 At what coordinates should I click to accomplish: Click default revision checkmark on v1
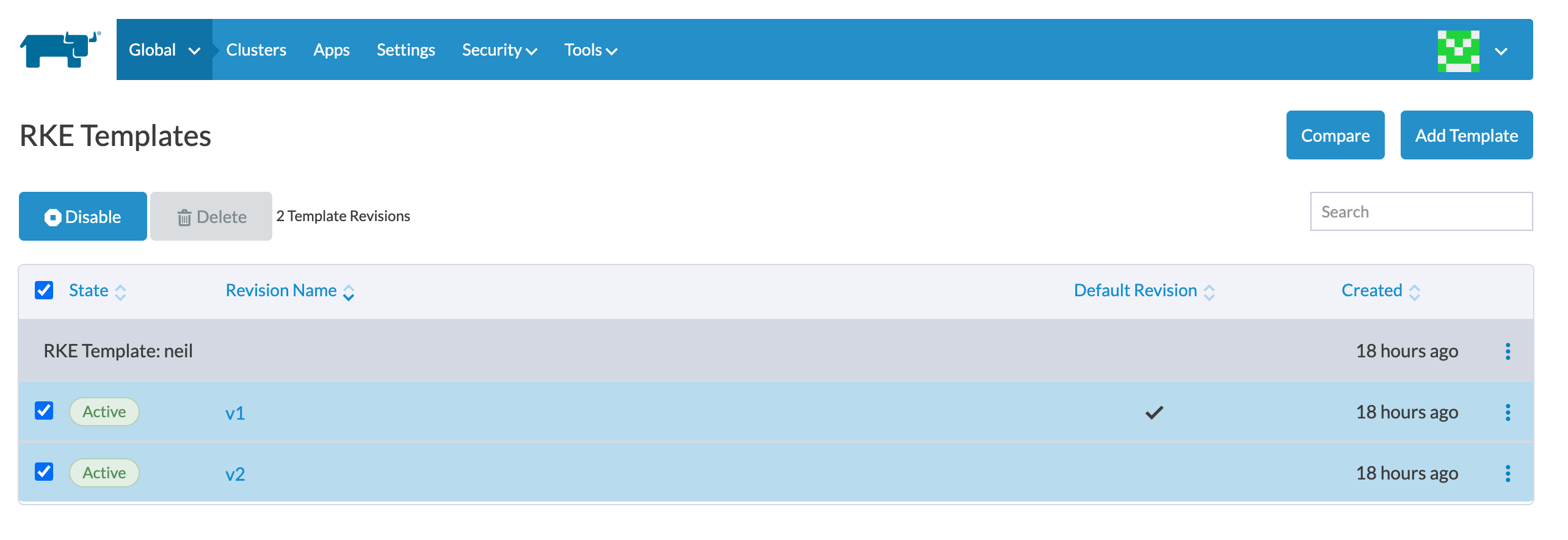[1154, 412]
